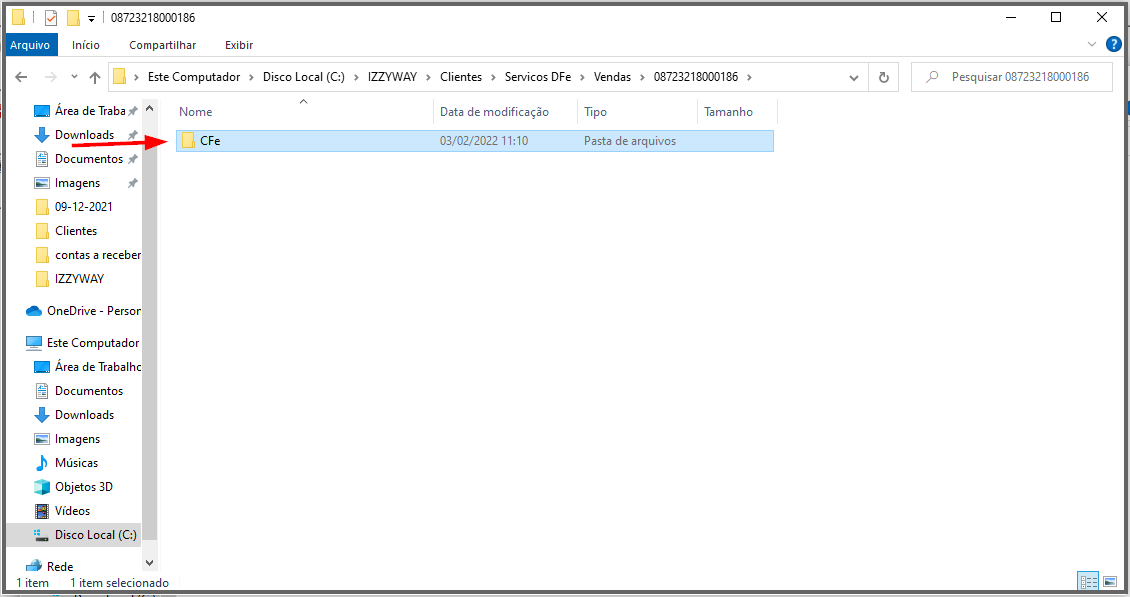Select Disco Local (C:) in navigation pane
The image size is (1130, 597).
pyautogui.click(x=95, y=535)
